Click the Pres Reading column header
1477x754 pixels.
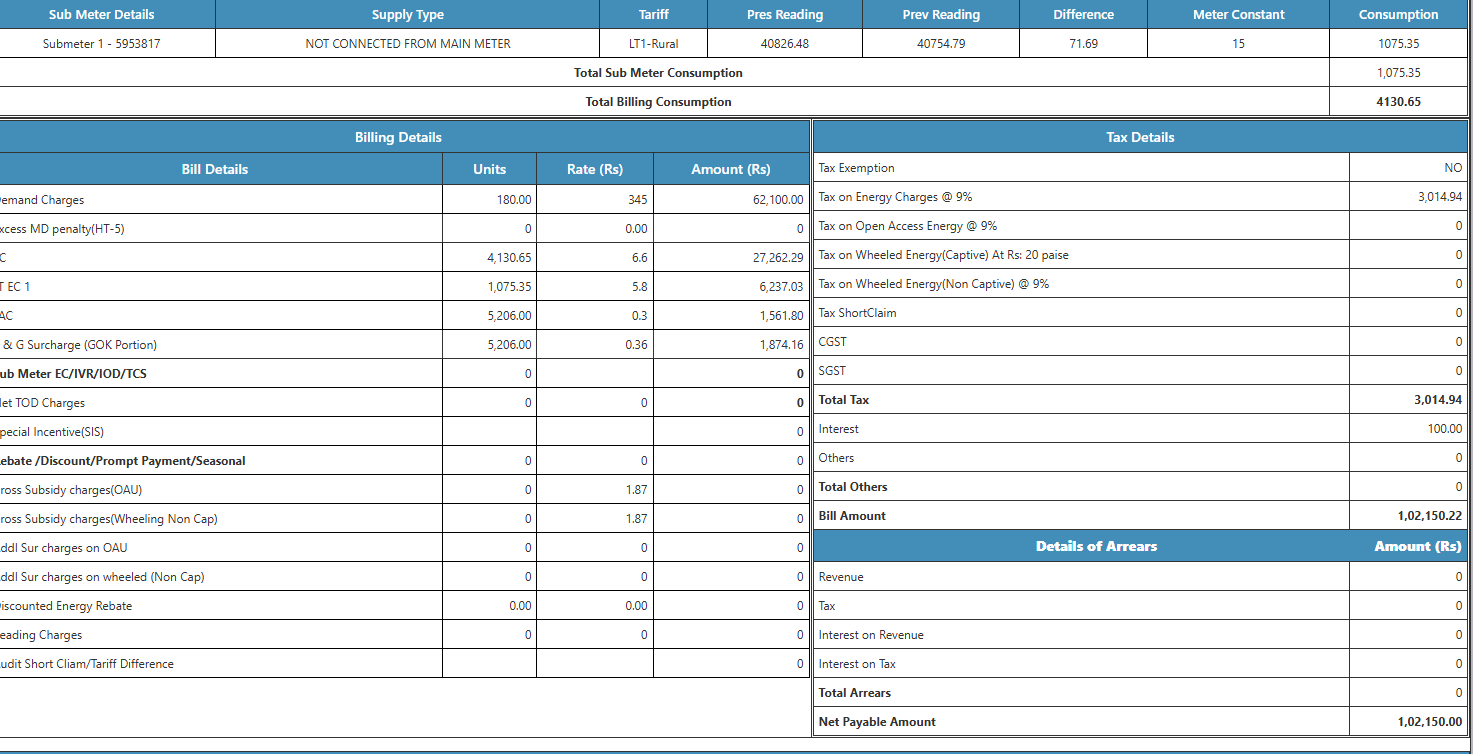784,14
